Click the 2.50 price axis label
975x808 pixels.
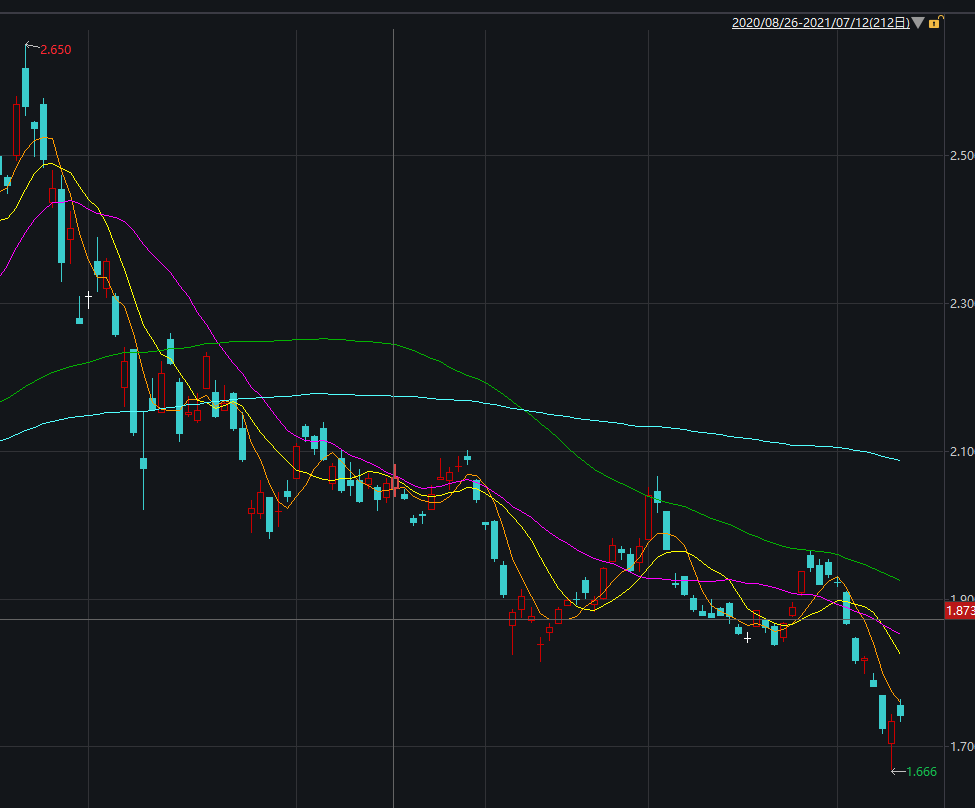[x=961, y=156]
